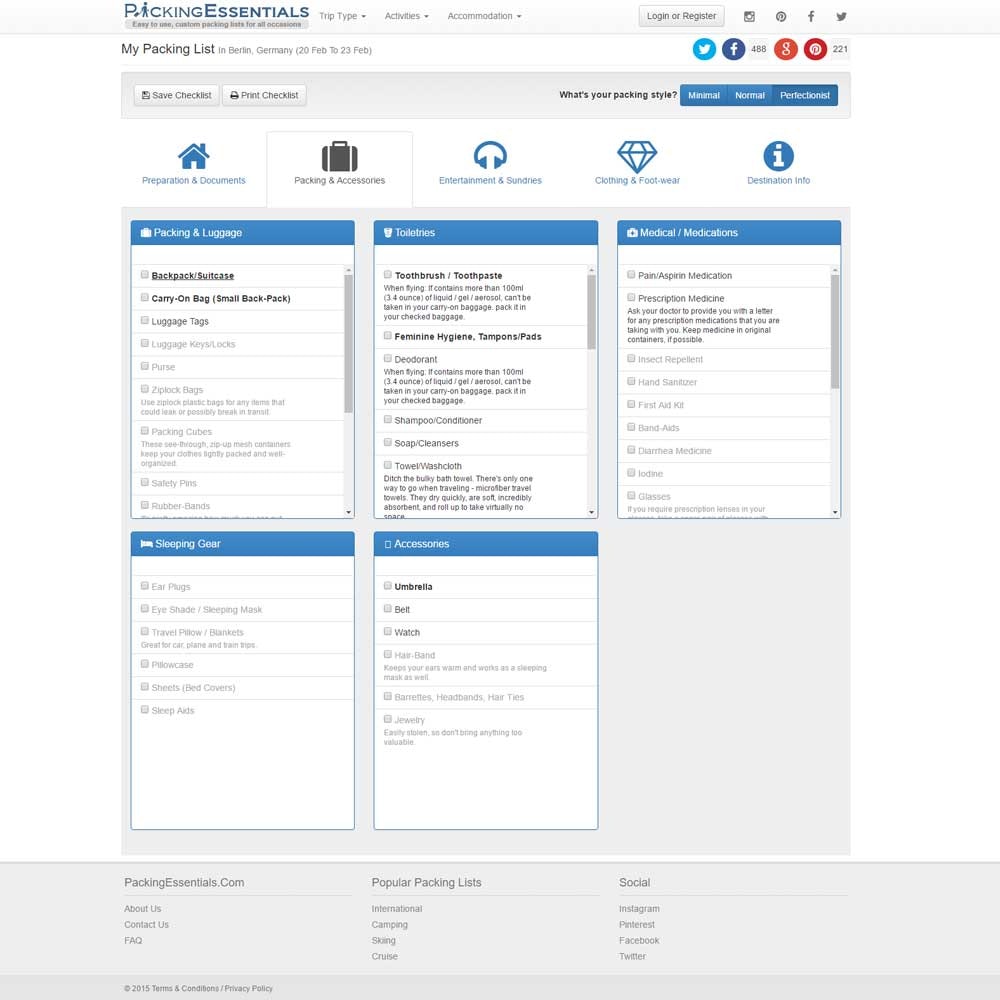Open International packing list link
The width and height of the screenshot is (1000, 1000).
tap(397, 909)
